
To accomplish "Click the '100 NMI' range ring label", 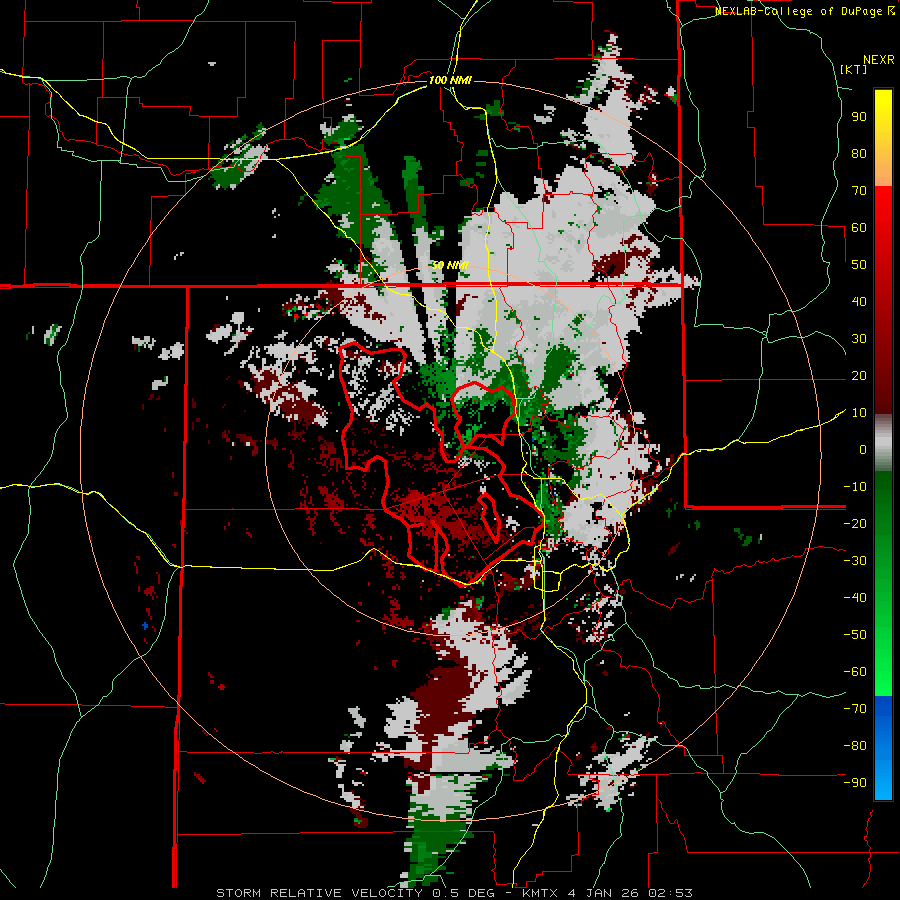I will pyautogui.click(x=449, y=80).
